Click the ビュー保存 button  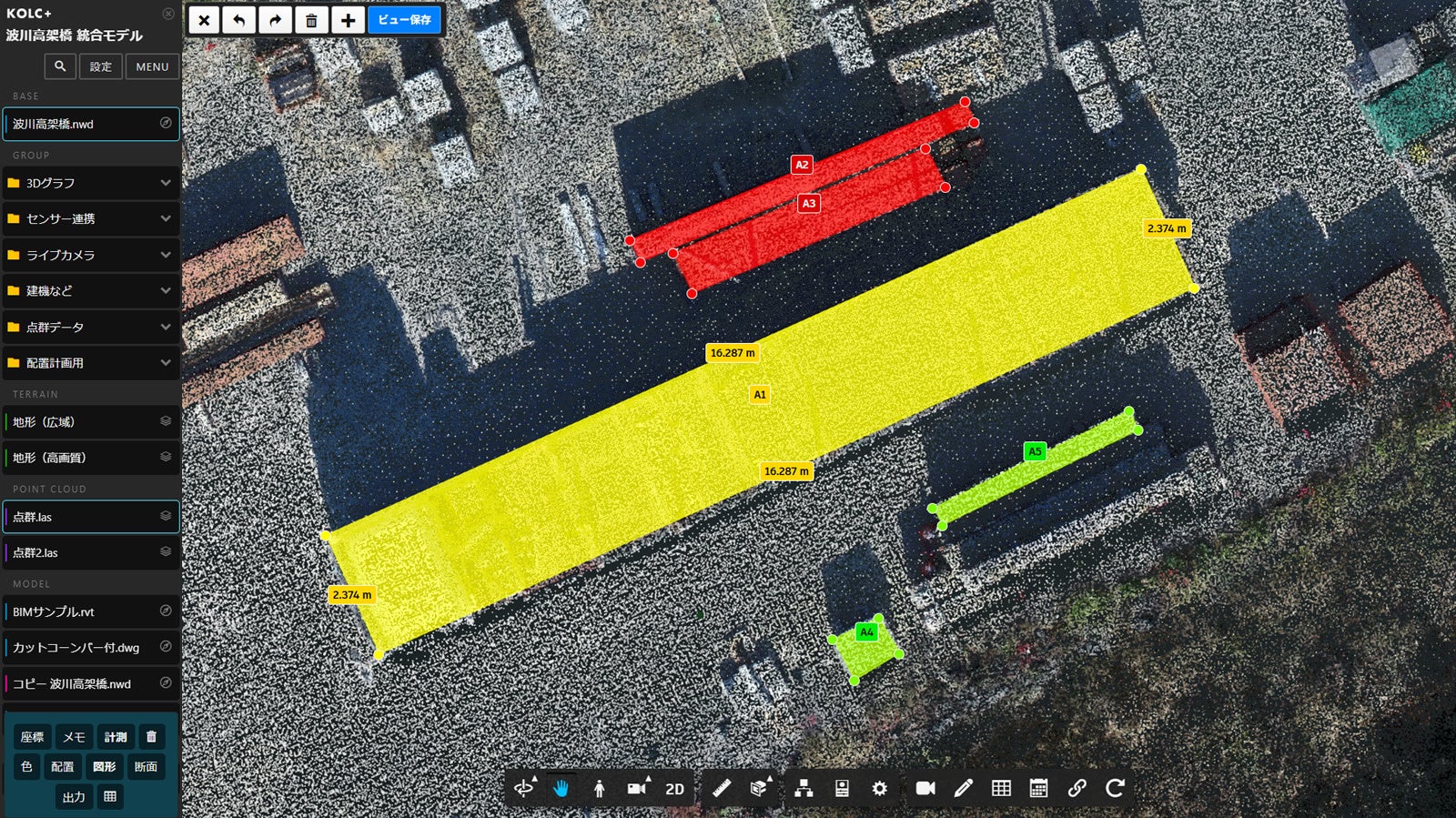pyautogui.click(x=405, y=20)
